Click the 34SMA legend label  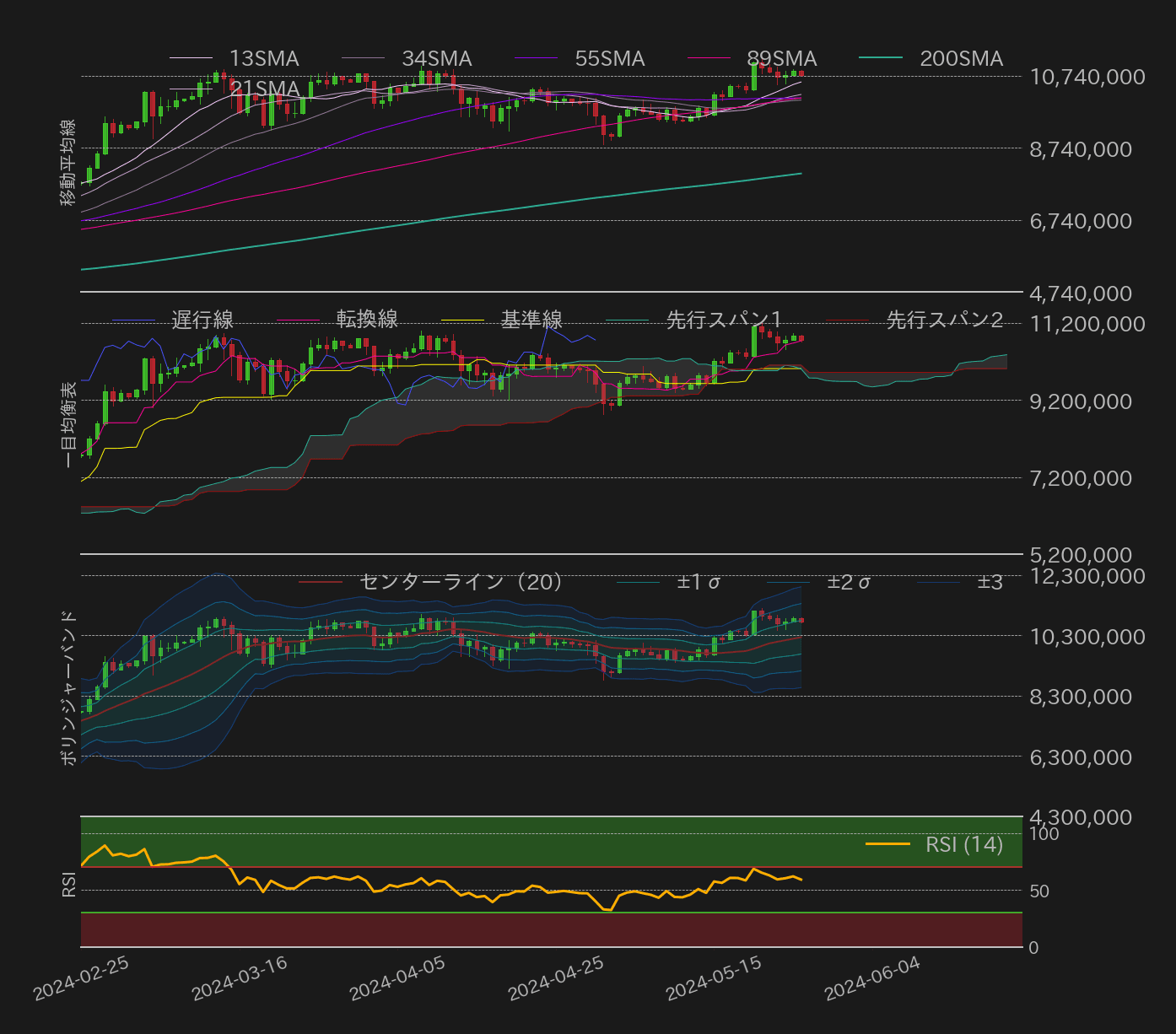click(436, 59)
